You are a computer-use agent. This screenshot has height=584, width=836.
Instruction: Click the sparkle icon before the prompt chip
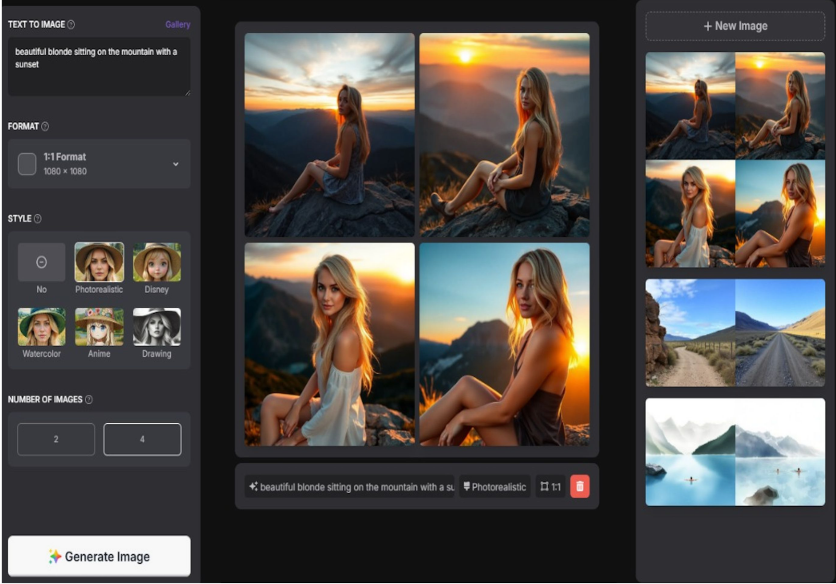click(253, 486)
